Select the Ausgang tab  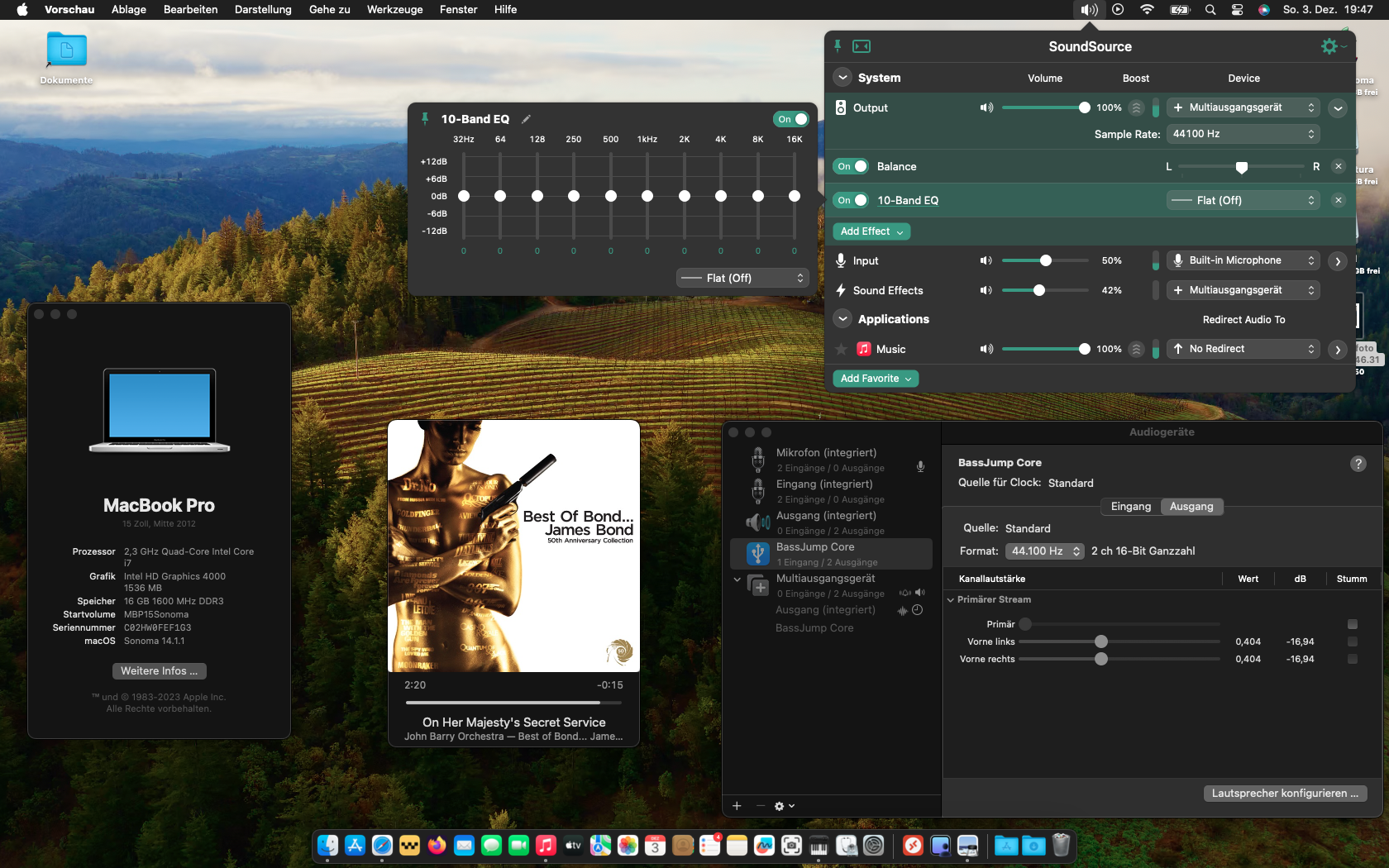pyautogui.click(x=1191, y=507)
